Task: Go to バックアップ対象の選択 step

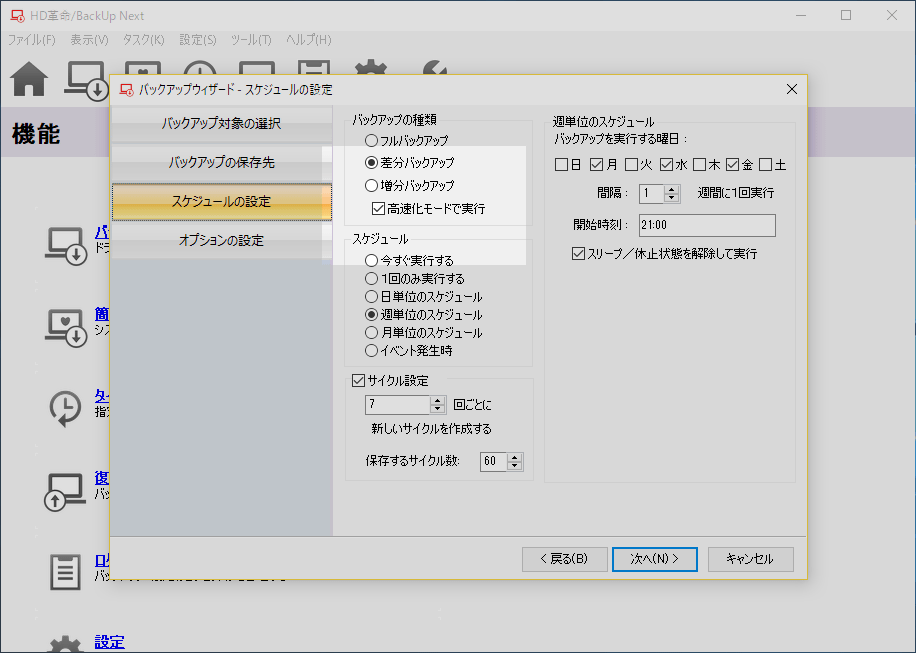Action: tap(221, 124)
